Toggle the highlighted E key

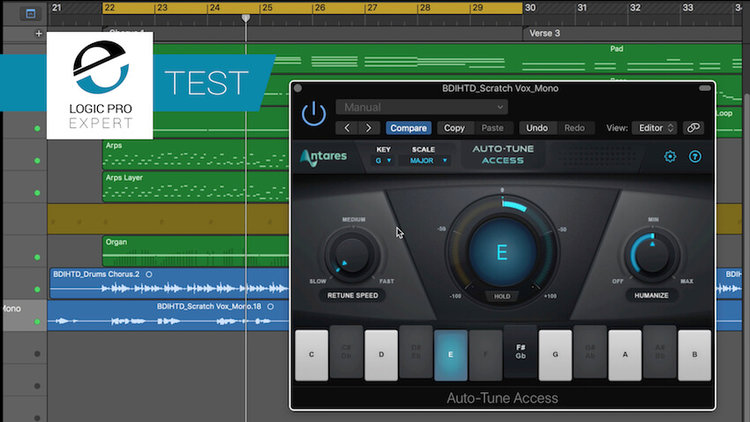[451, 355]
